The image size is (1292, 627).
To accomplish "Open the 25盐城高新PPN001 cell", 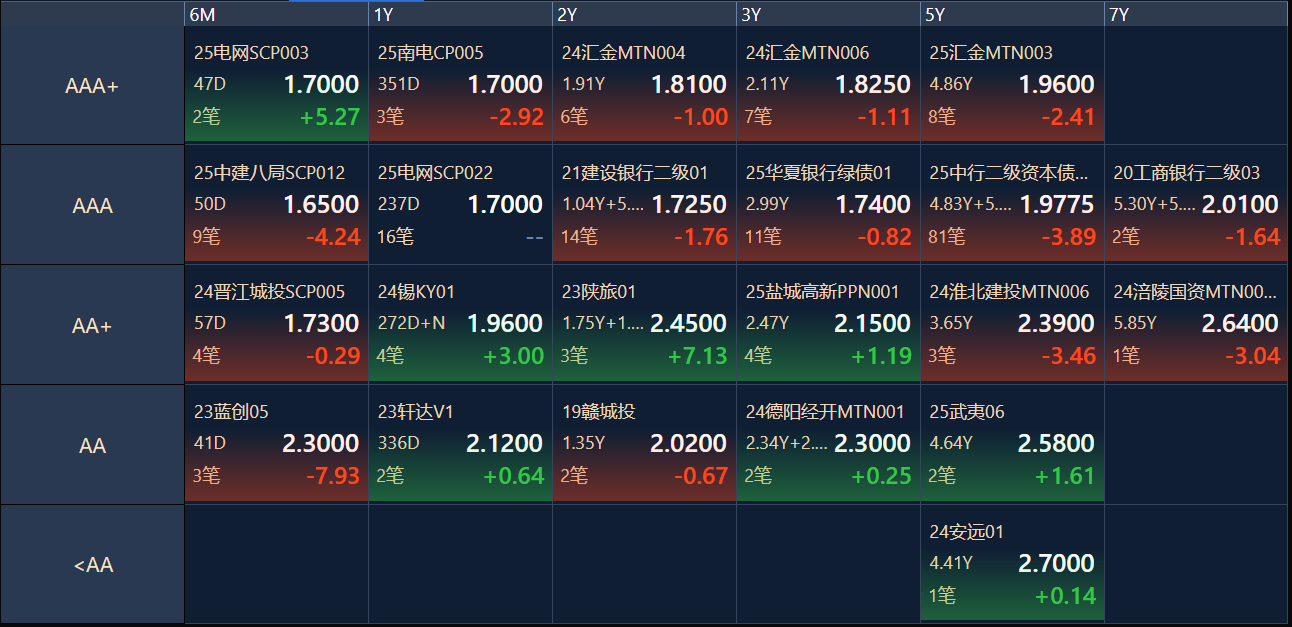I will 828,324.
